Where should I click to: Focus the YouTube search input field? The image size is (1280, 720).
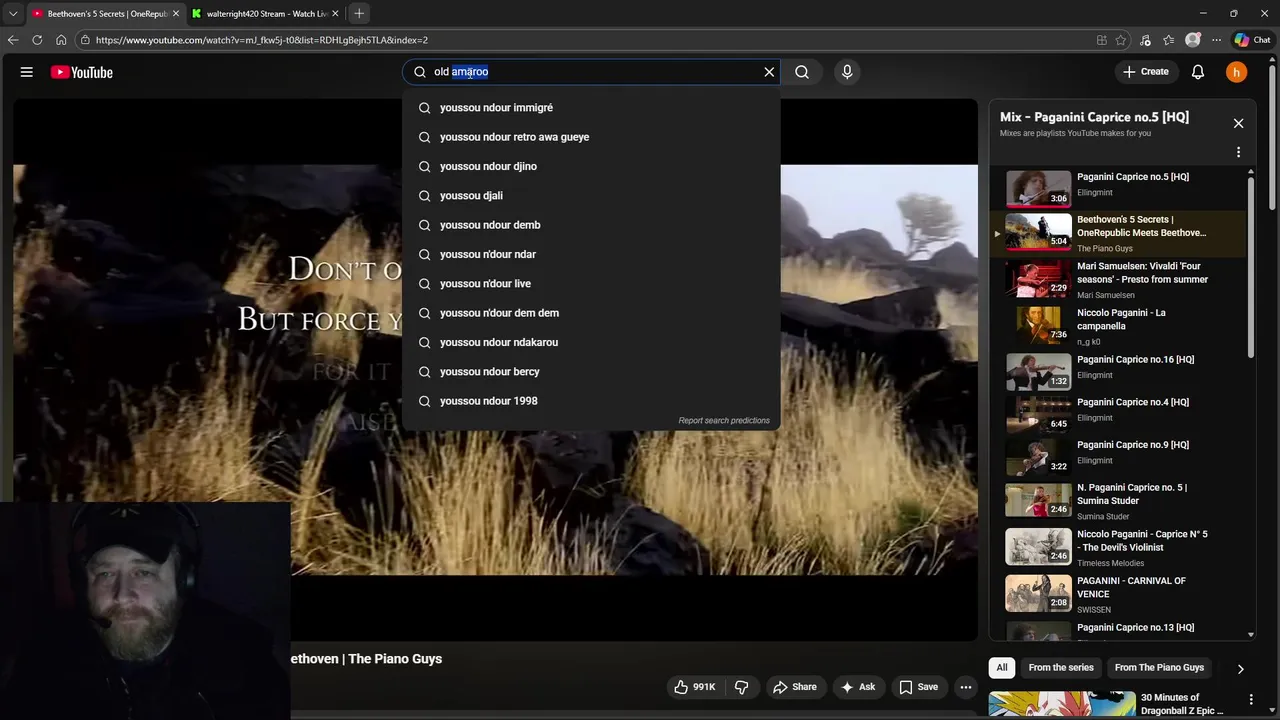pos(590,72)
